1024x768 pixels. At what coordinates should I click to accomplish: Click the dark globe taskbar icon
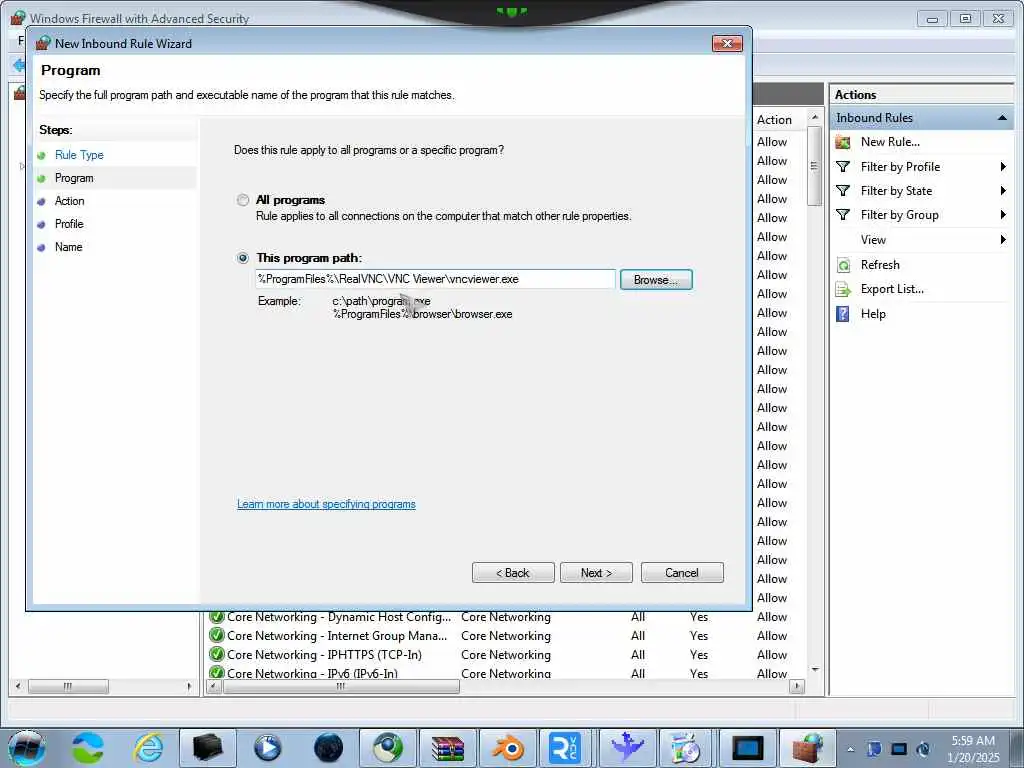click(328, 748)
